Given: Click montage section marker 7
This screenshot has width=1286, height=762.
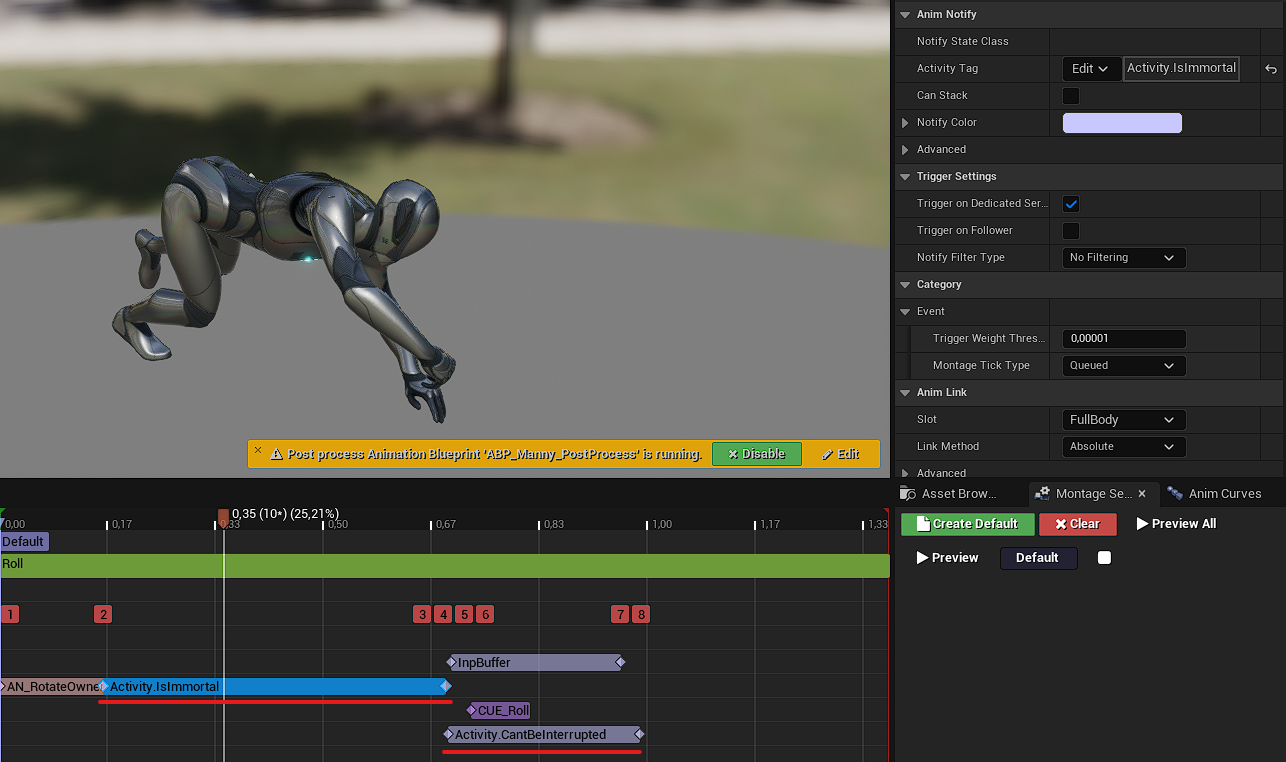Looking at the screenshot, I should tap(620, 614).
